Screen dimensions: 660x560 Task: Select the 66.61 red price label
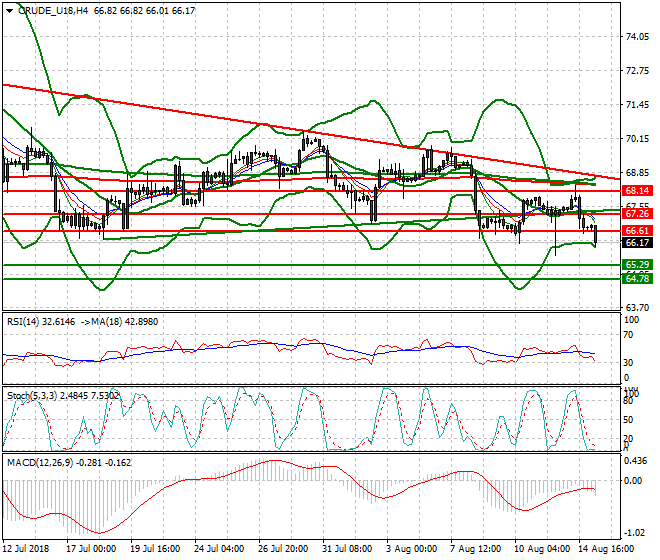pyautogui.click(x=637, y=231)
